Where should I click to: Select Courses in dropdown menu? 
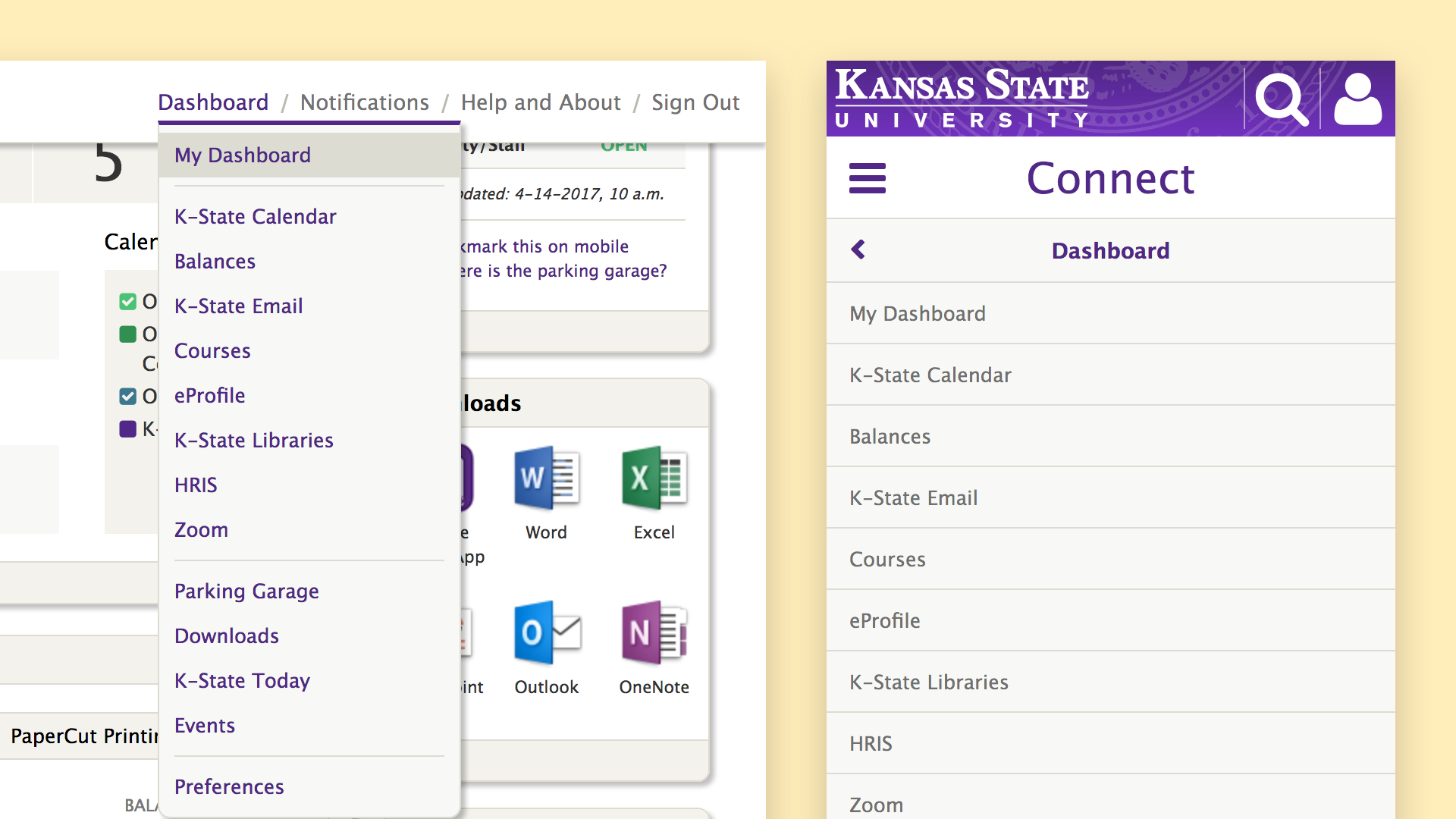tap(309, 351)
